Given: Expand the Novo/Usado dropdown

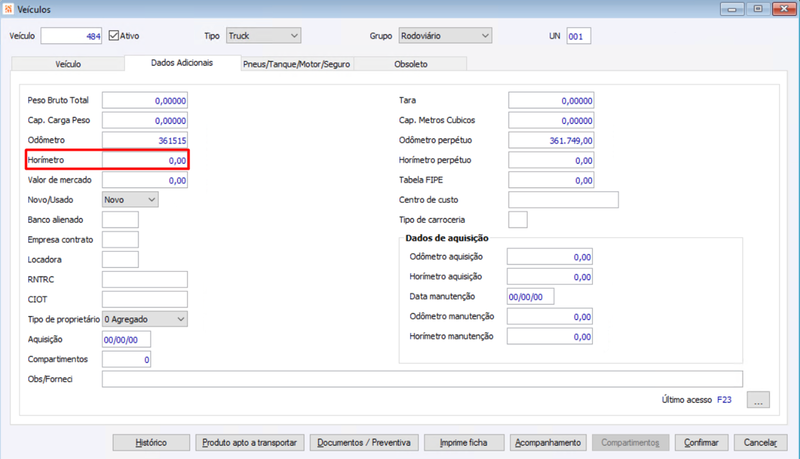Looking at the screenshot, I should click(x=130, y=200).
